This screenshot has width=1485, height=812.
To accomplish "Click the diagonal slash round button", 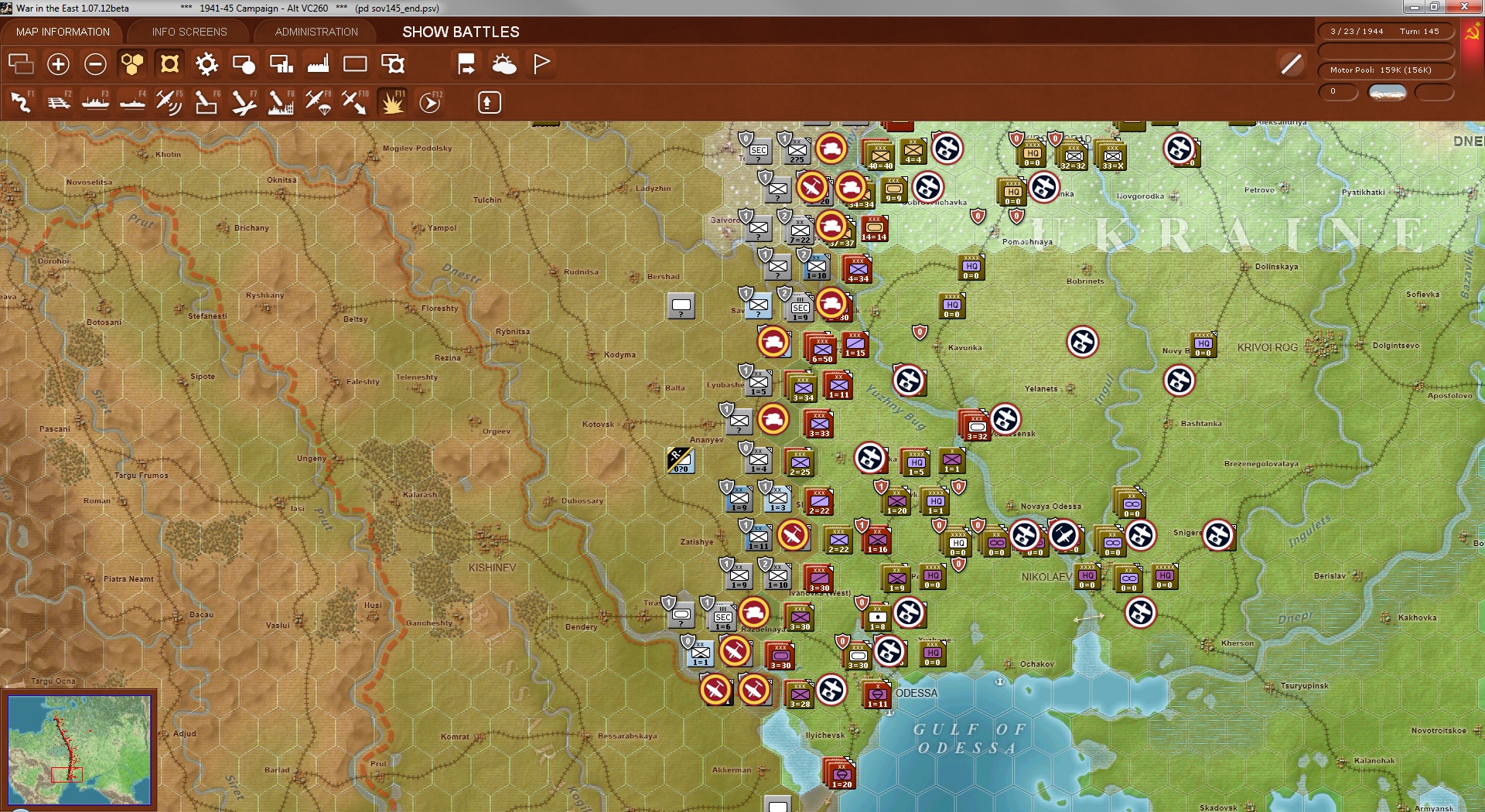I will click(x=1291, y=64).
